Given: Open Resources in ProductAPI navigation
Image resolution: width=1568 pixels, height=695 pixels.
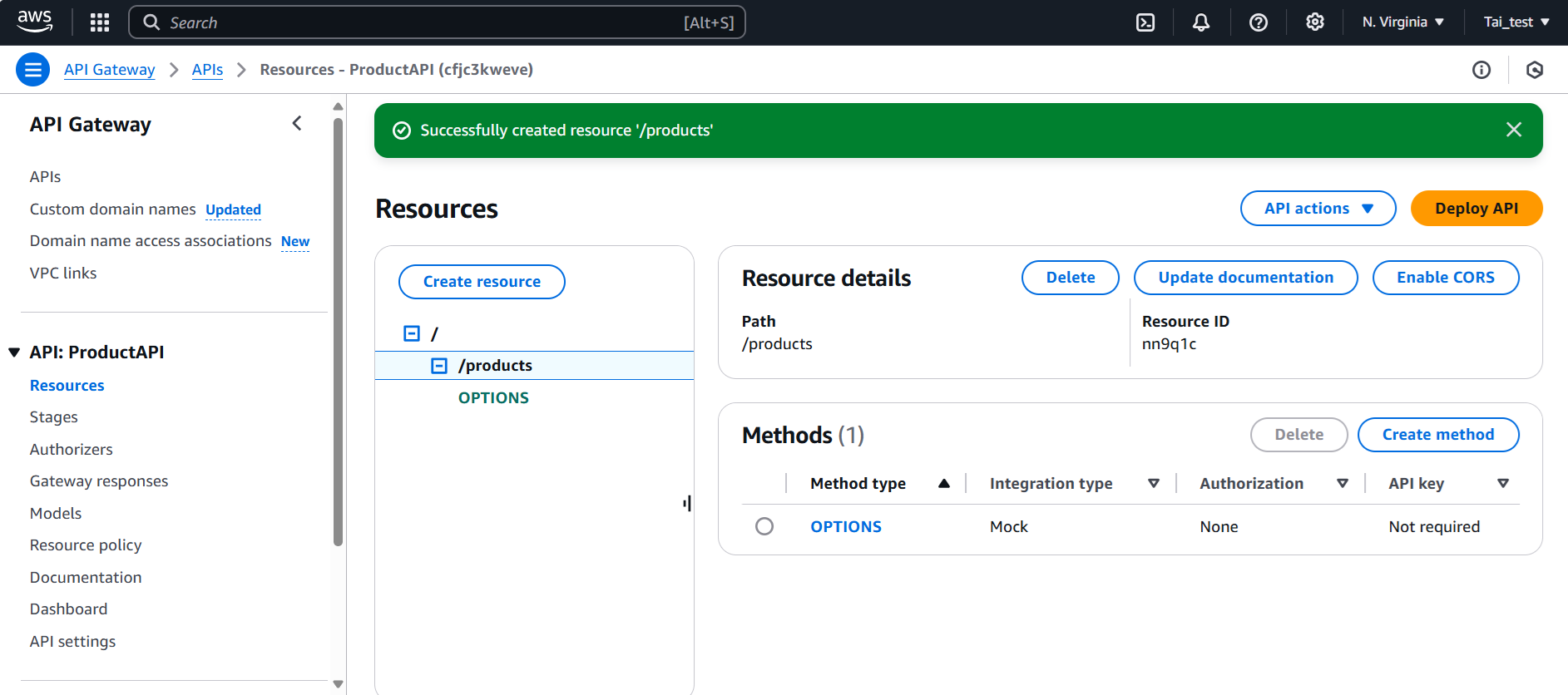Looking at the screenshot, I should (67, 386).
